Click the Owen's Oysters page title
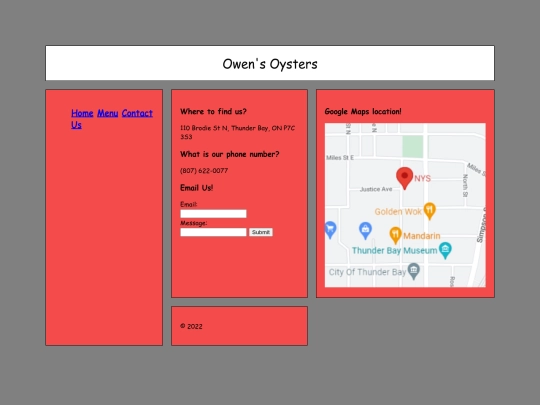 pos(270,64)
